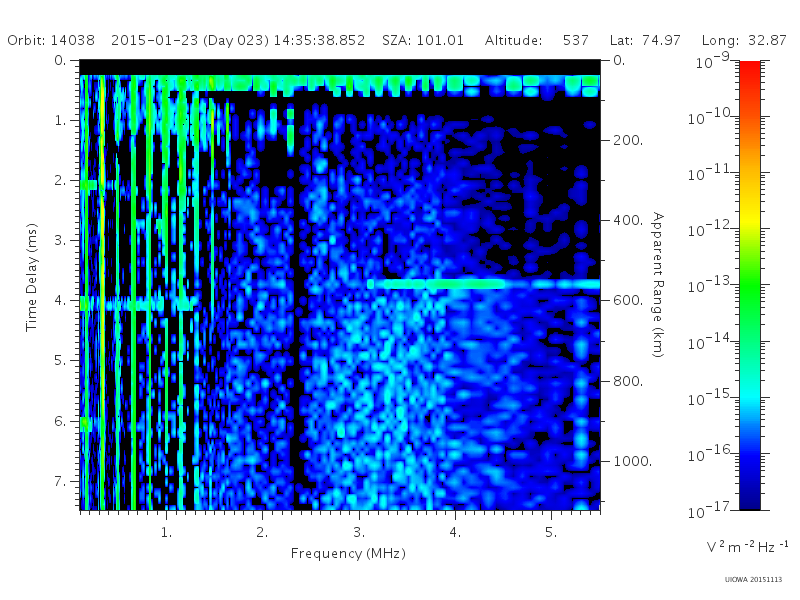Click the dark blue end of color bar
Screen dimensions: 800x600
point(749,500)
